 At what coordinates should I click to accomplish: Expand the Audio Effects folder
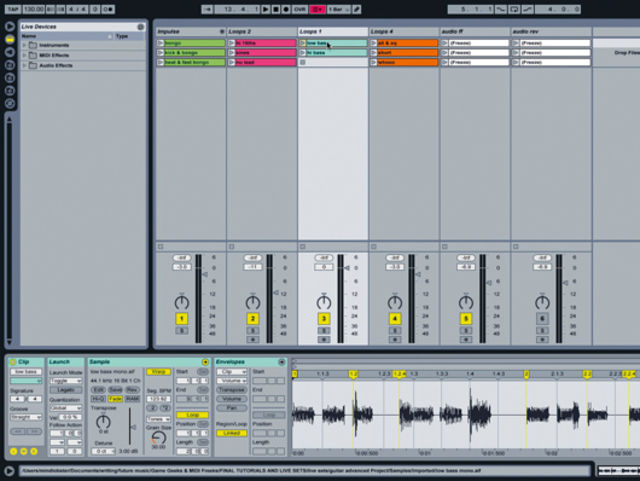(24, 65)
